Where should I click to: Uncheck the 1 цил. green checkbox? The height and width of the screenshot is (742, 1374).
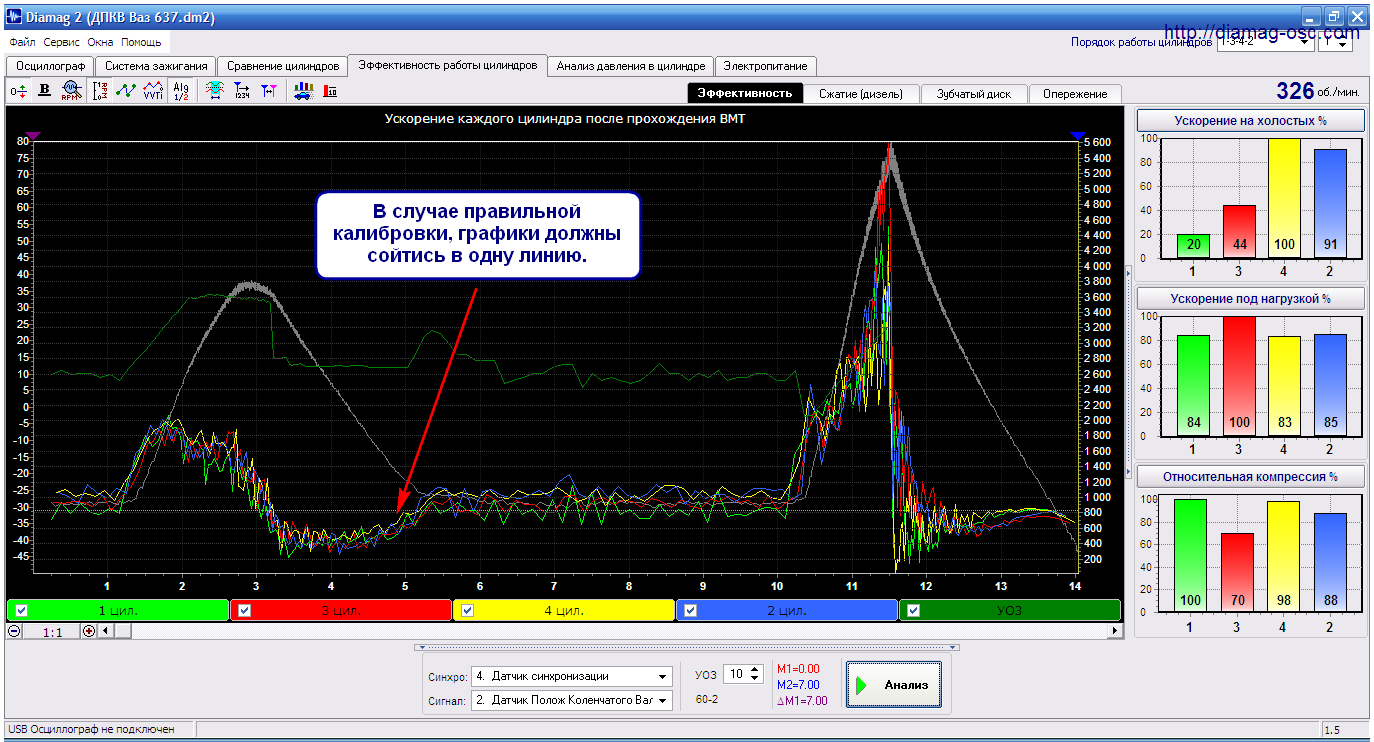[21, 610]
